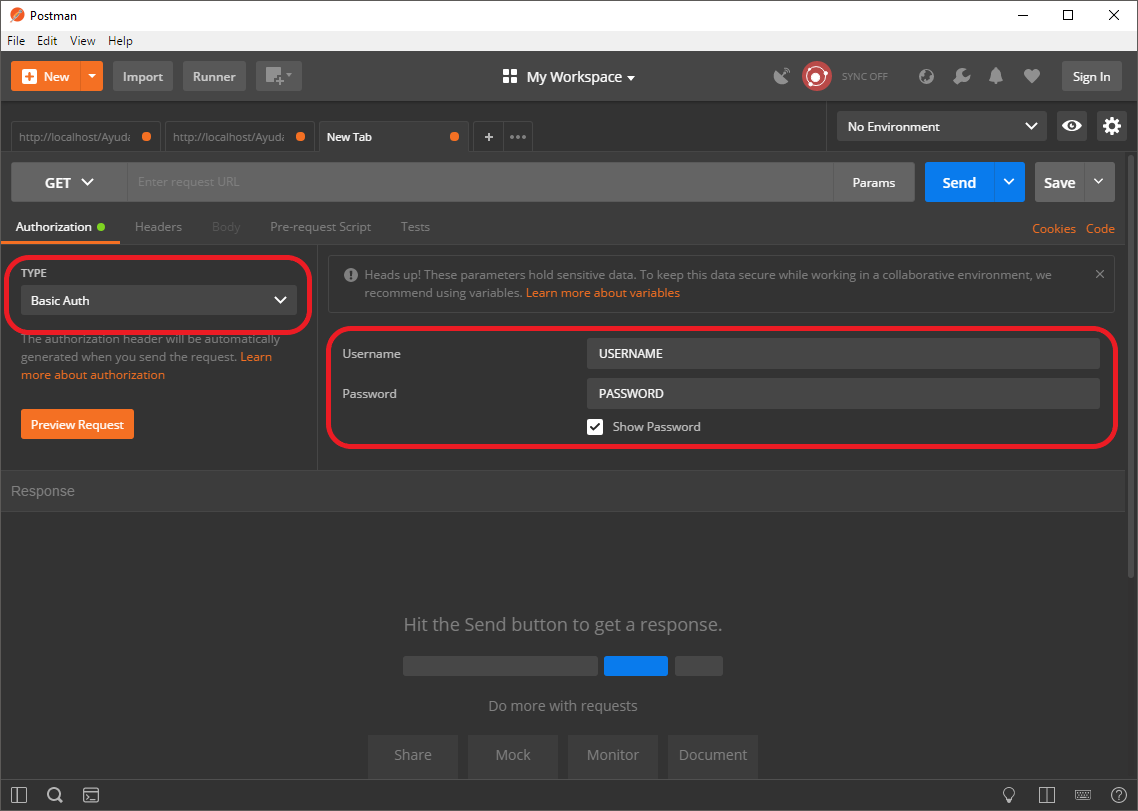Click the interceptor satellite icon
The image size is (1138, 811).
pos(782,76)
